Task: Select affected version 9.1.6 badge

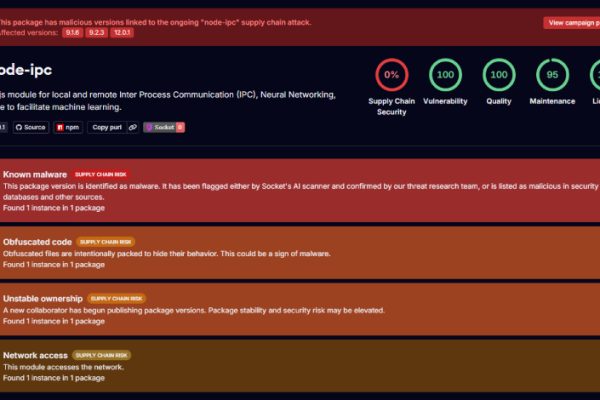Action: [72, 33]
